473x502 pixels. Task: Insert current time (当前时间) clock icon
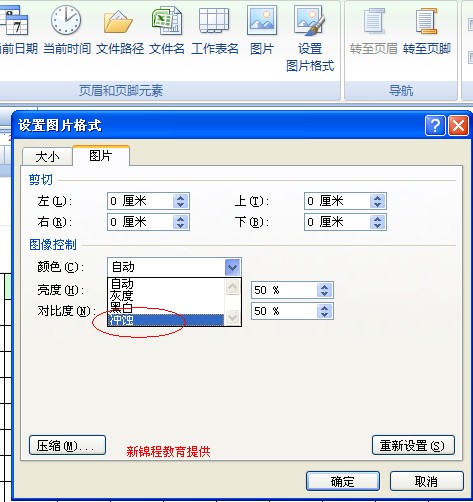(x=66, y=21)
